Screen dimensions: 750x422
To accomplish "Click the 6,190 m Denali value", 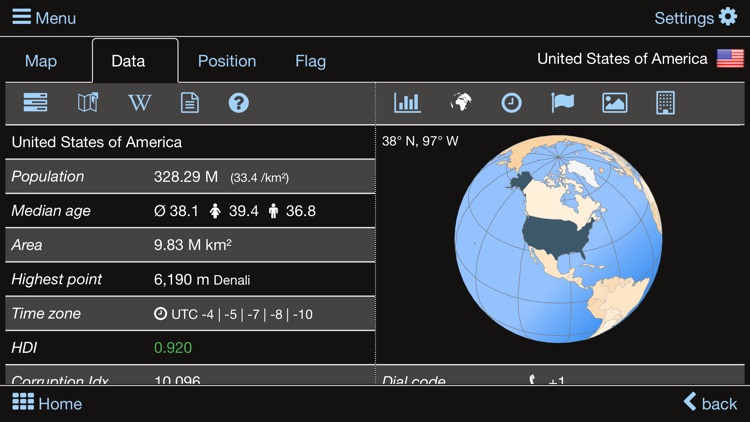I will coord(202,279).
